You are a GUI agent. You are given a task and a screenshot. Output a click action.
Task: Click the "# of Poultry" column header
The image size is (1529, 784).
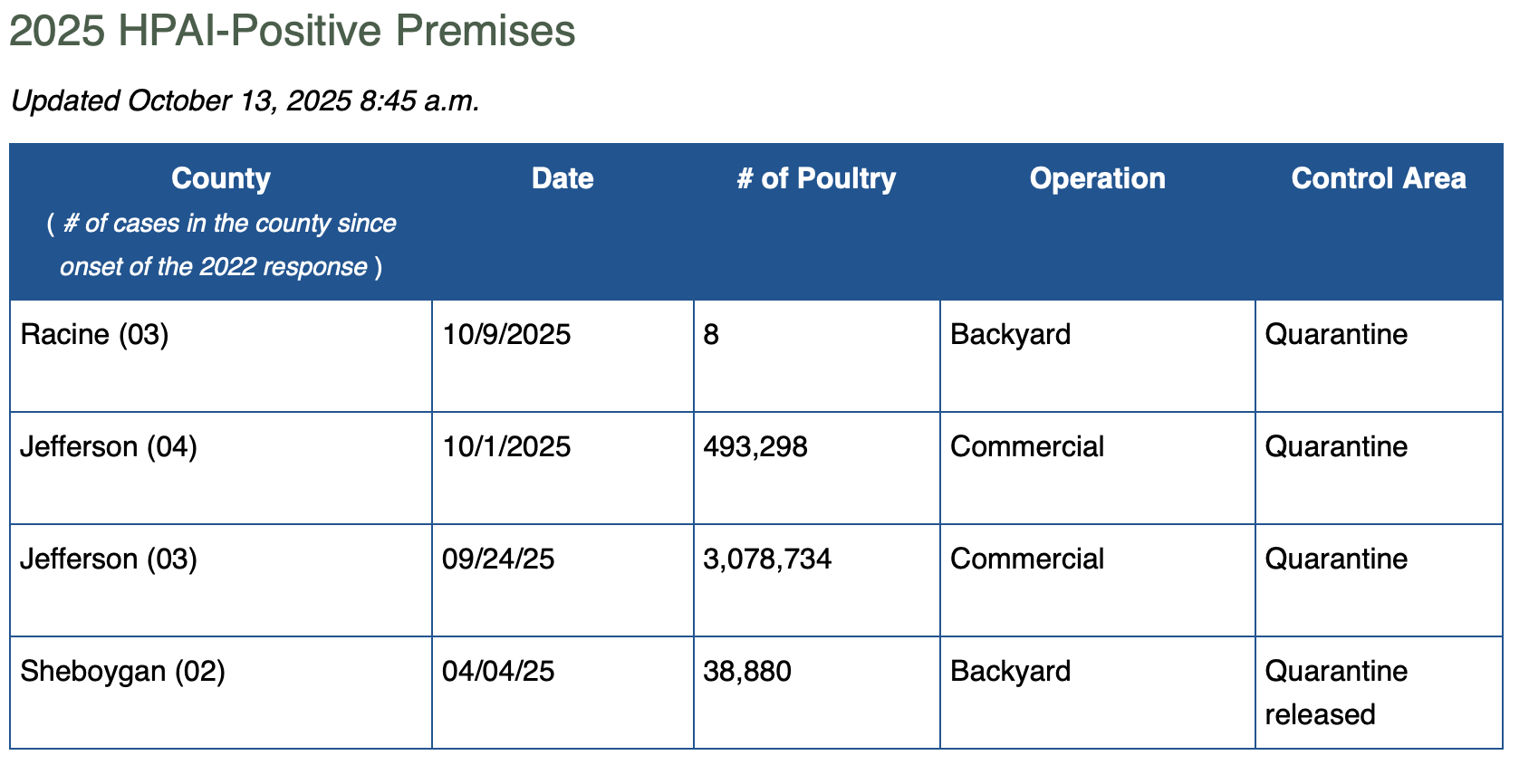pos(816,178)
